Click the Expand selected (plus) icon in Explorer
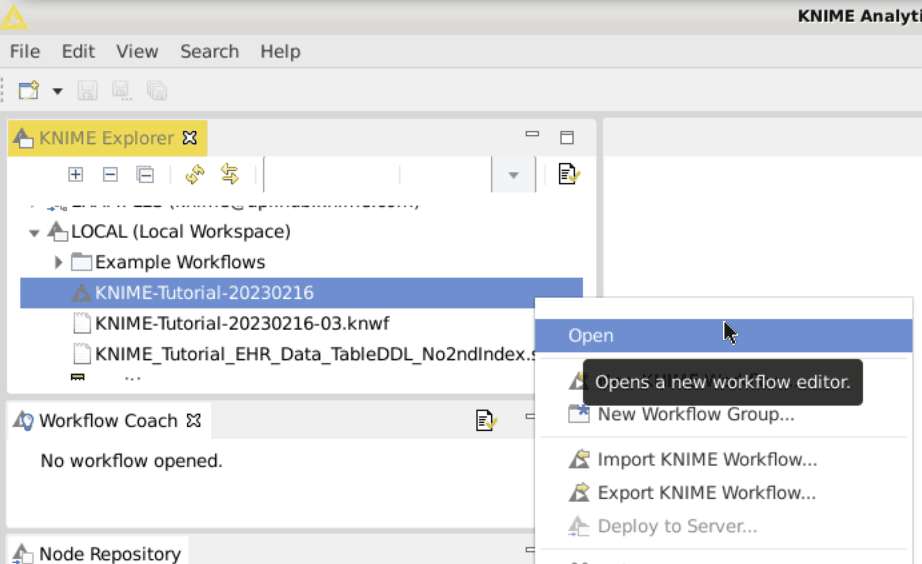 pos(75,174)
